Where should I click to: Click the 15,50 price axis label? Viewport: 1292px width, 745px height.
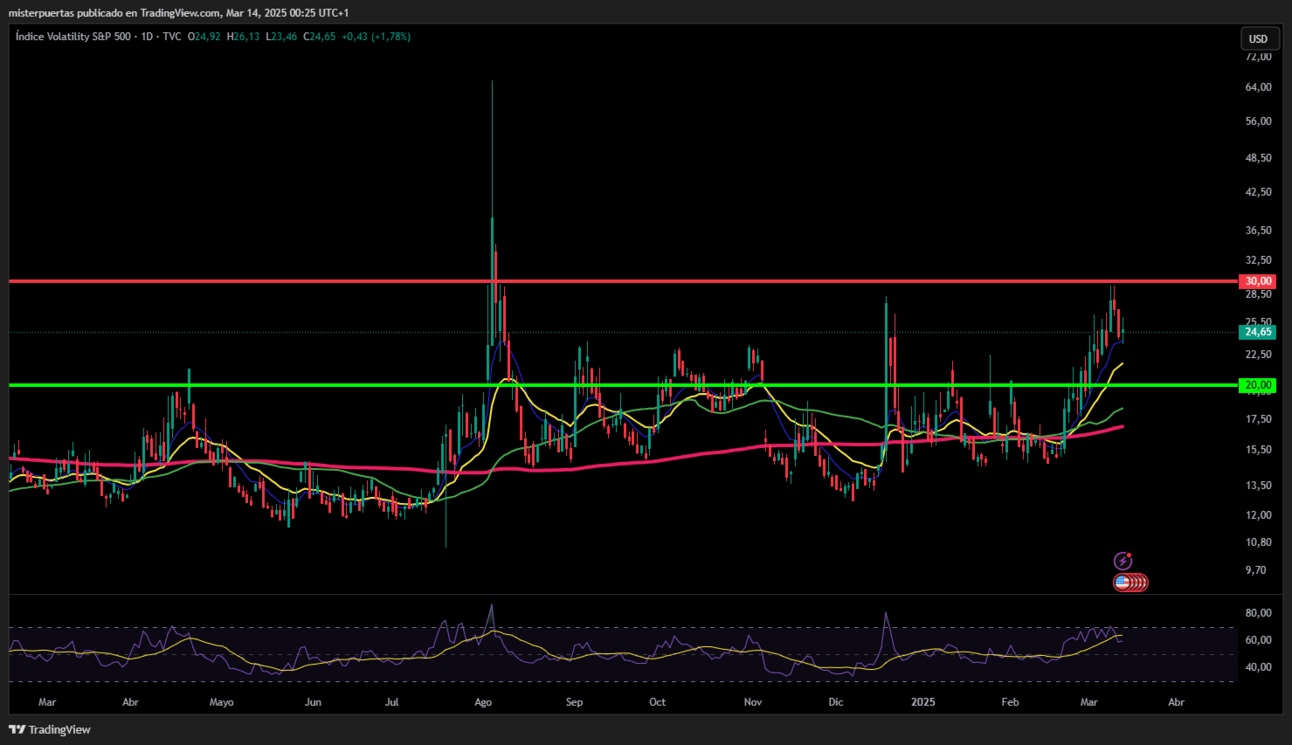tap(1257, 449)
